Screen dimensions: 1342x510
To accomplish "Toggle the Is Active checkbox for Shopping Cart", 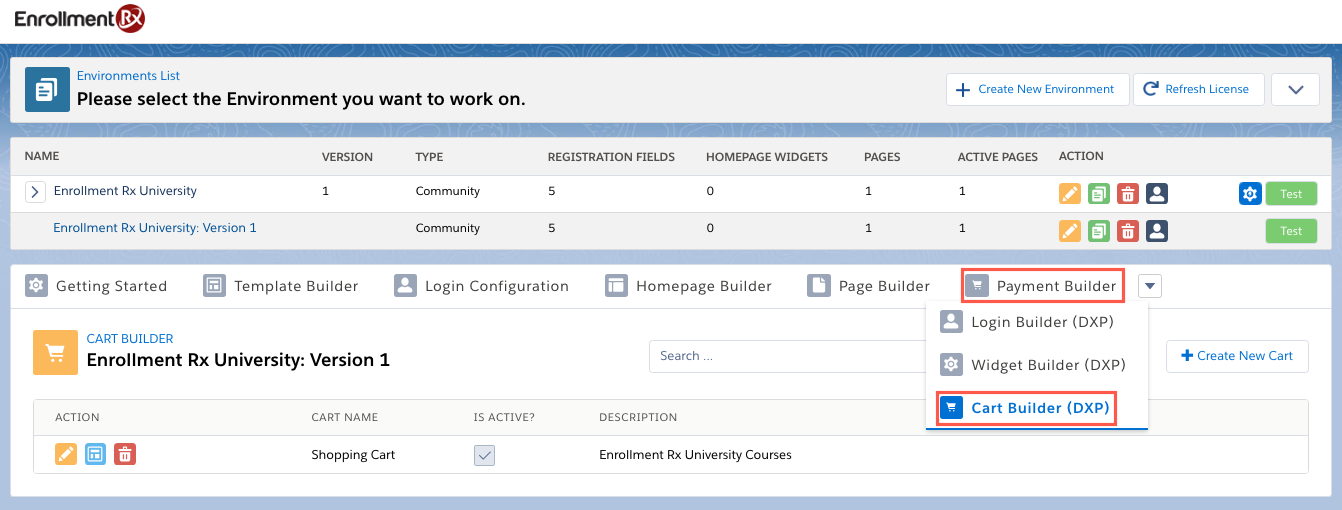I will click(x=485, y=455).
